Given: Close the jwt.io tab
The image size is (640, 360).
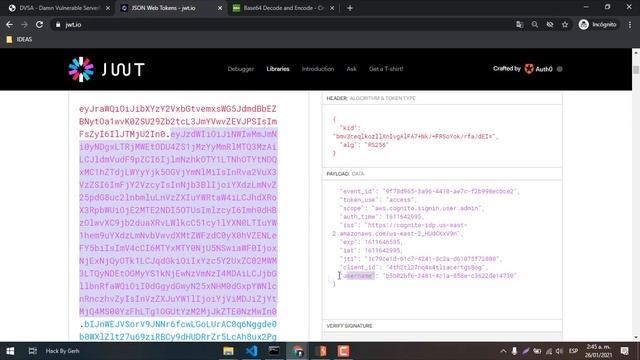Looking at the screenshot, I should 220,8.
